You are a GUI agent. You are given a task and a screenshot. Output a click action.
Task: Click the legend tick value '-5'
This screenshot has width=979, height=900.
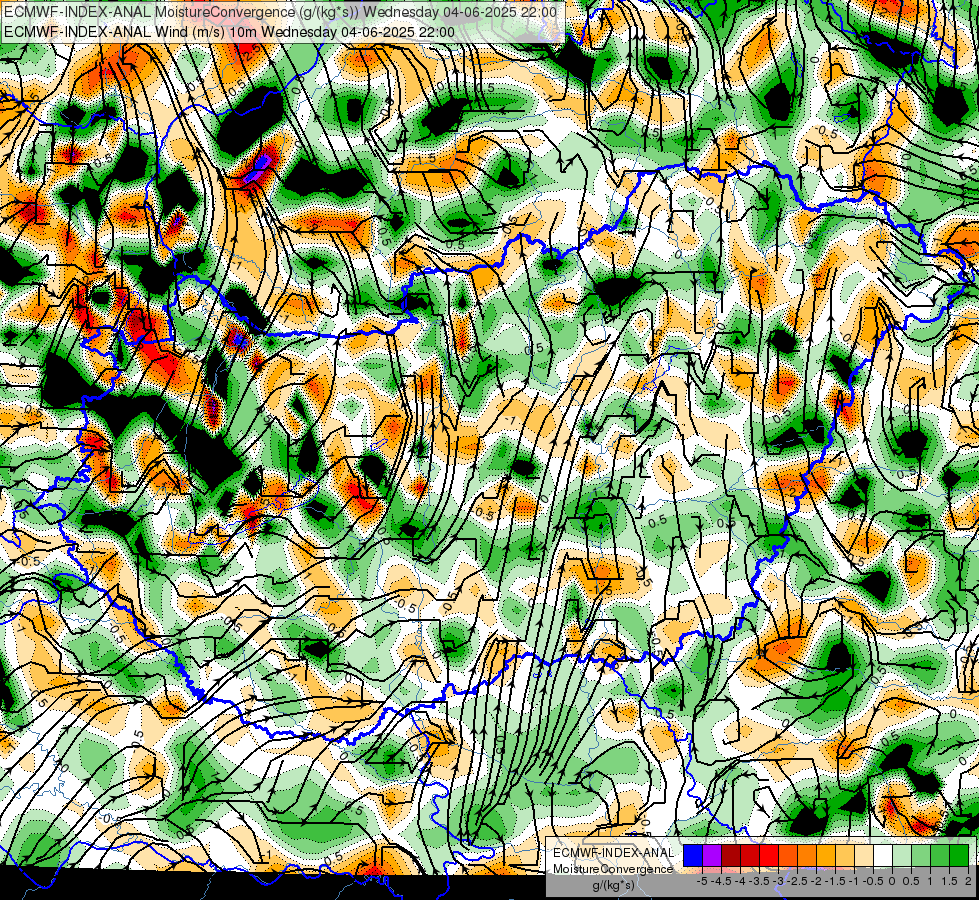702,881
